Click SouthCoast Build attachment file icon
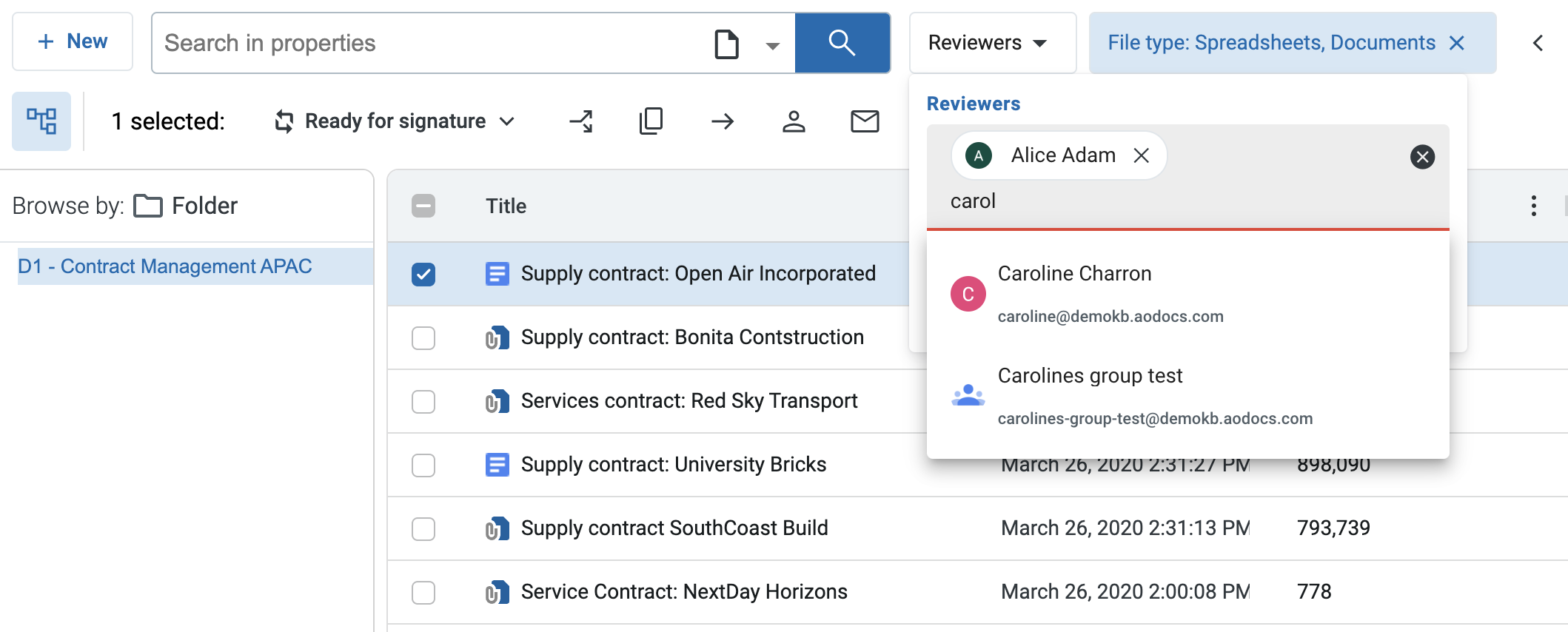 click(x=497, y=529)
